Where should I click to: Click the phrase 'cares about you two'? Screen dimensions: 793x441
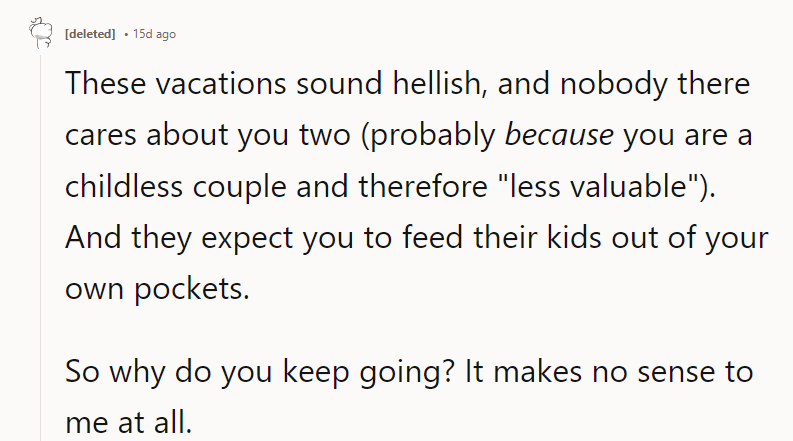208,135
